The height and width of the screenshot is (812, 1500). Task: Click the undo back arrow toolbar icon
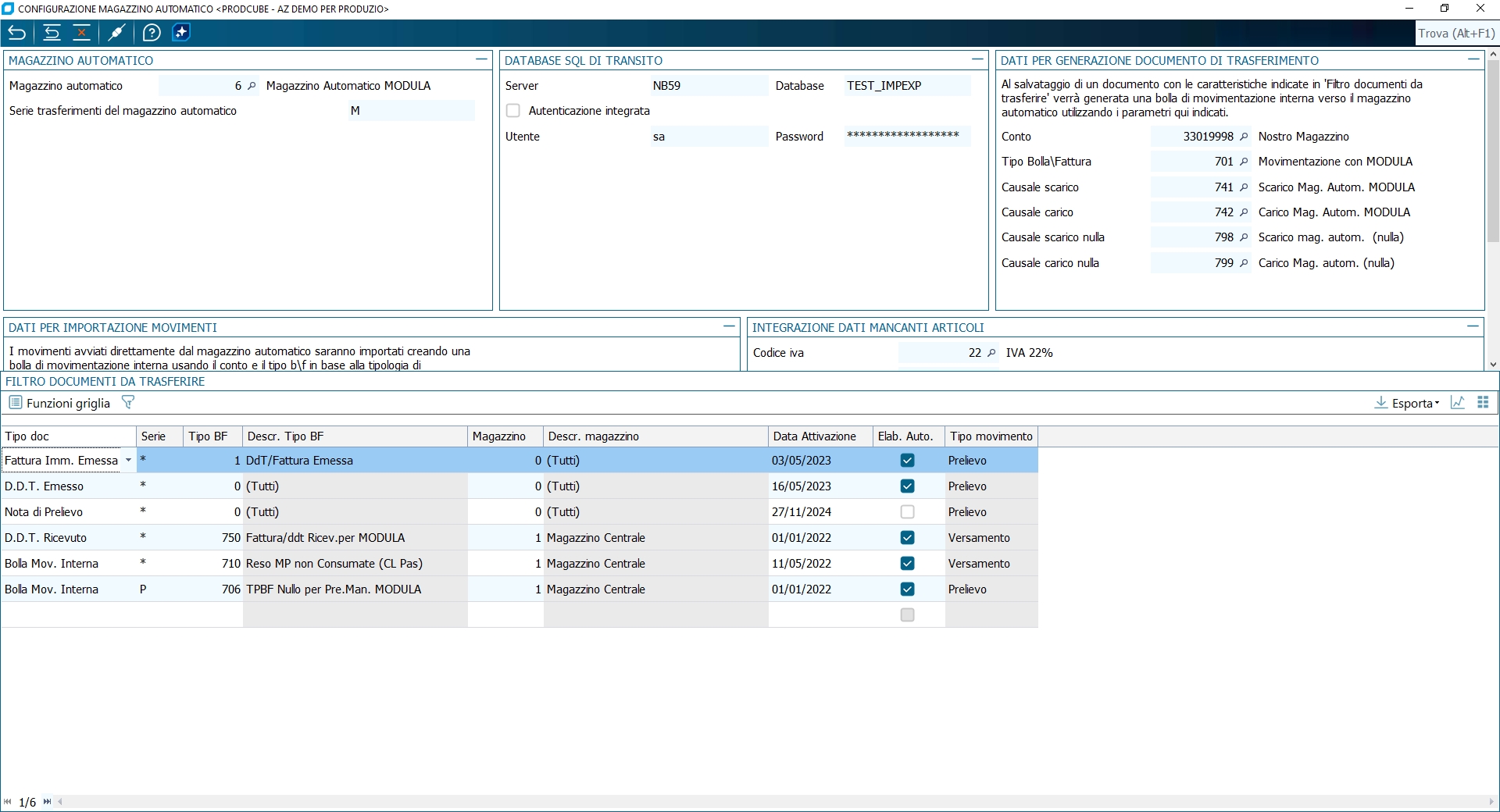coord(17,33)
